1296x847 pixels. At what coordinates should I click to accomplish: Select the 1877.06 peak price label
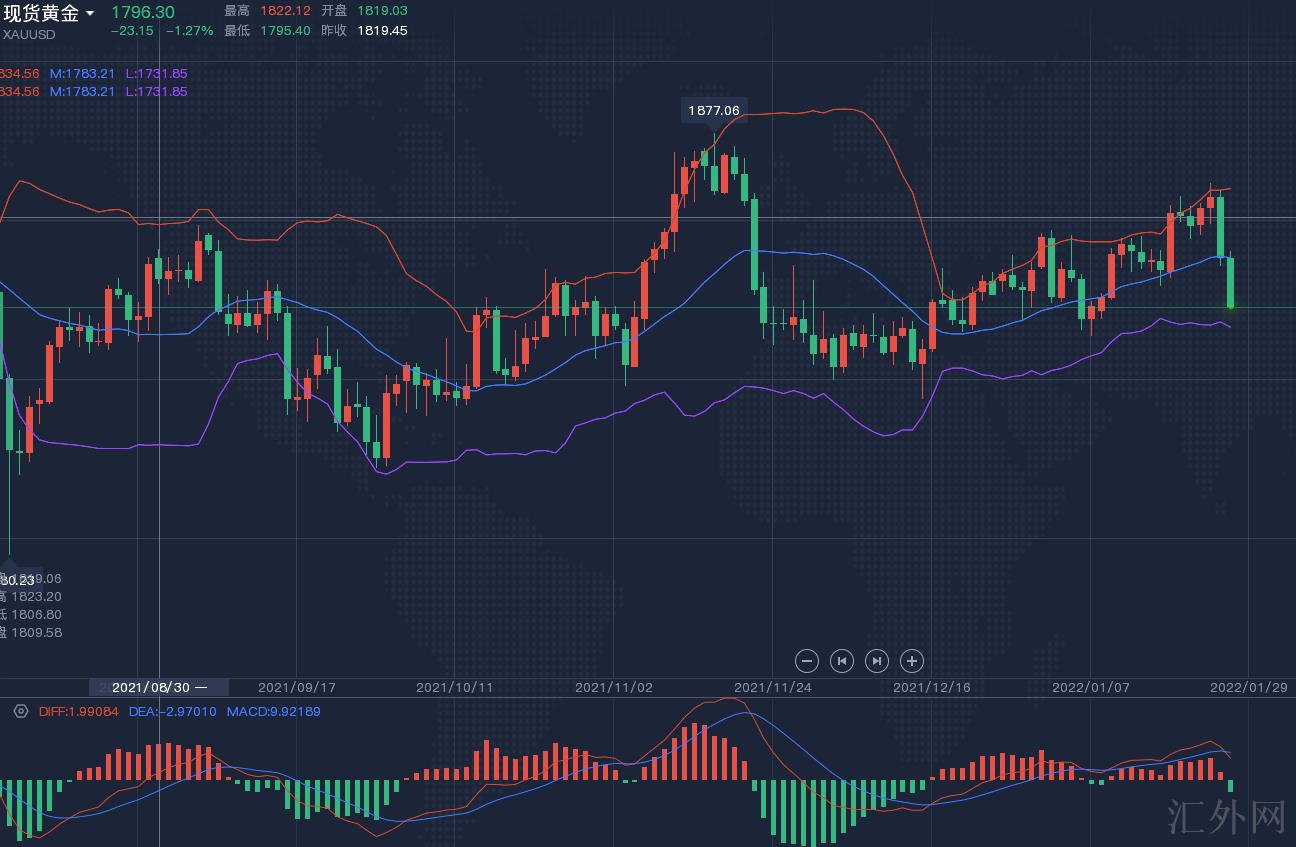(x=714, y=110)
